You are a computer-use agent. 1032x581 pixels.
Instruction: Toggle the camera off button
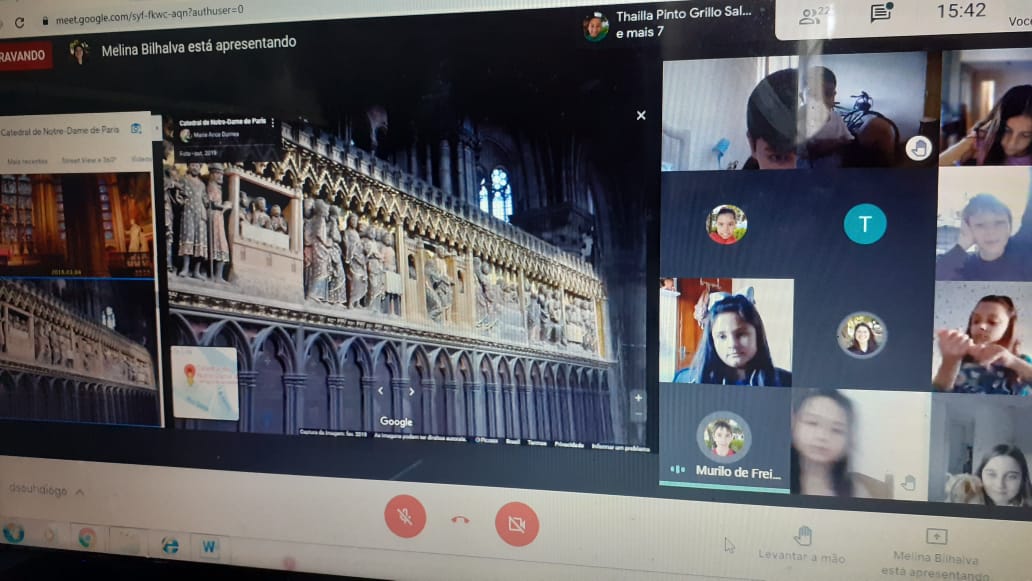tap(516, 523)
